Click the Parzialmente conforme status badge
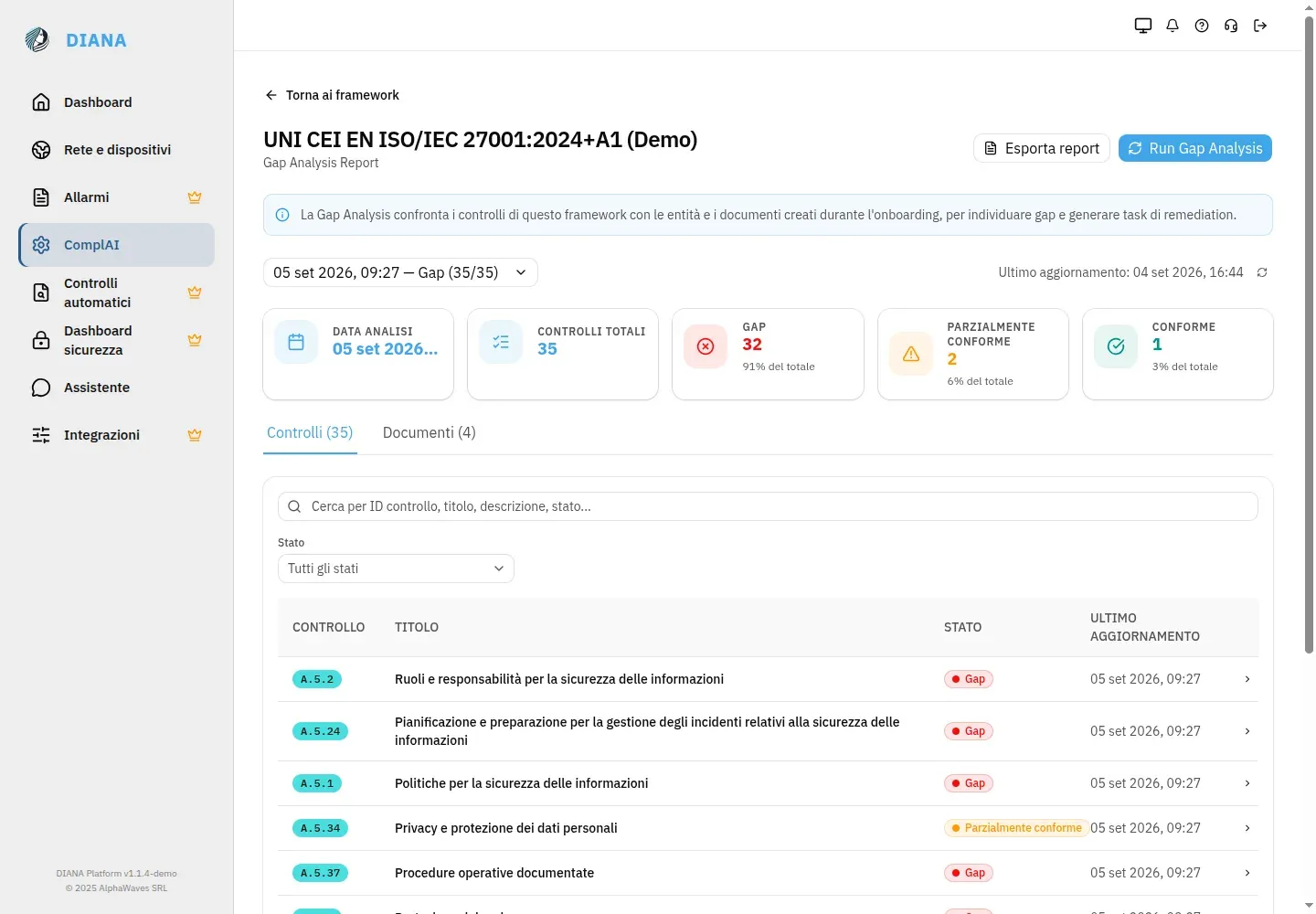Screen dimensions: 1316x914 click(x=1016, y=828)
